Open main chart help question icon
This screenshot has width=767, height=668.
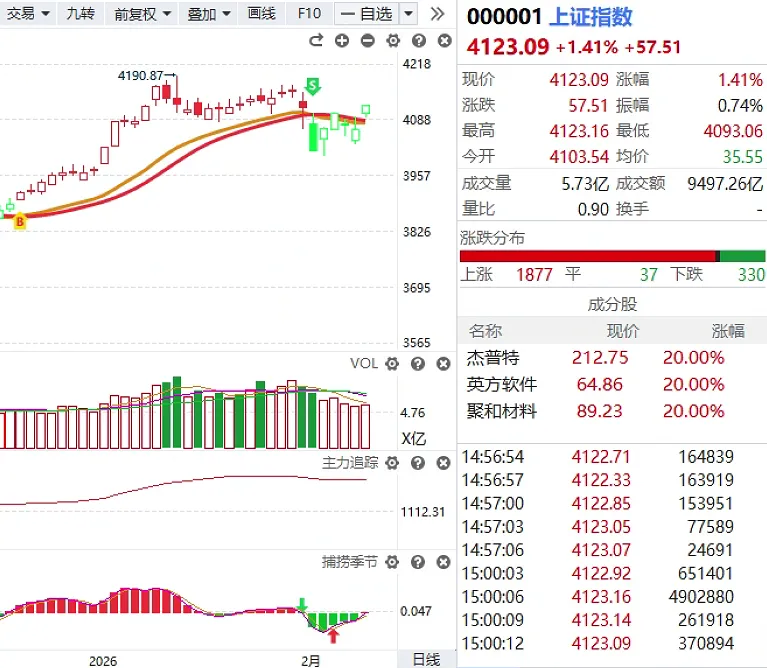[419, 41]
